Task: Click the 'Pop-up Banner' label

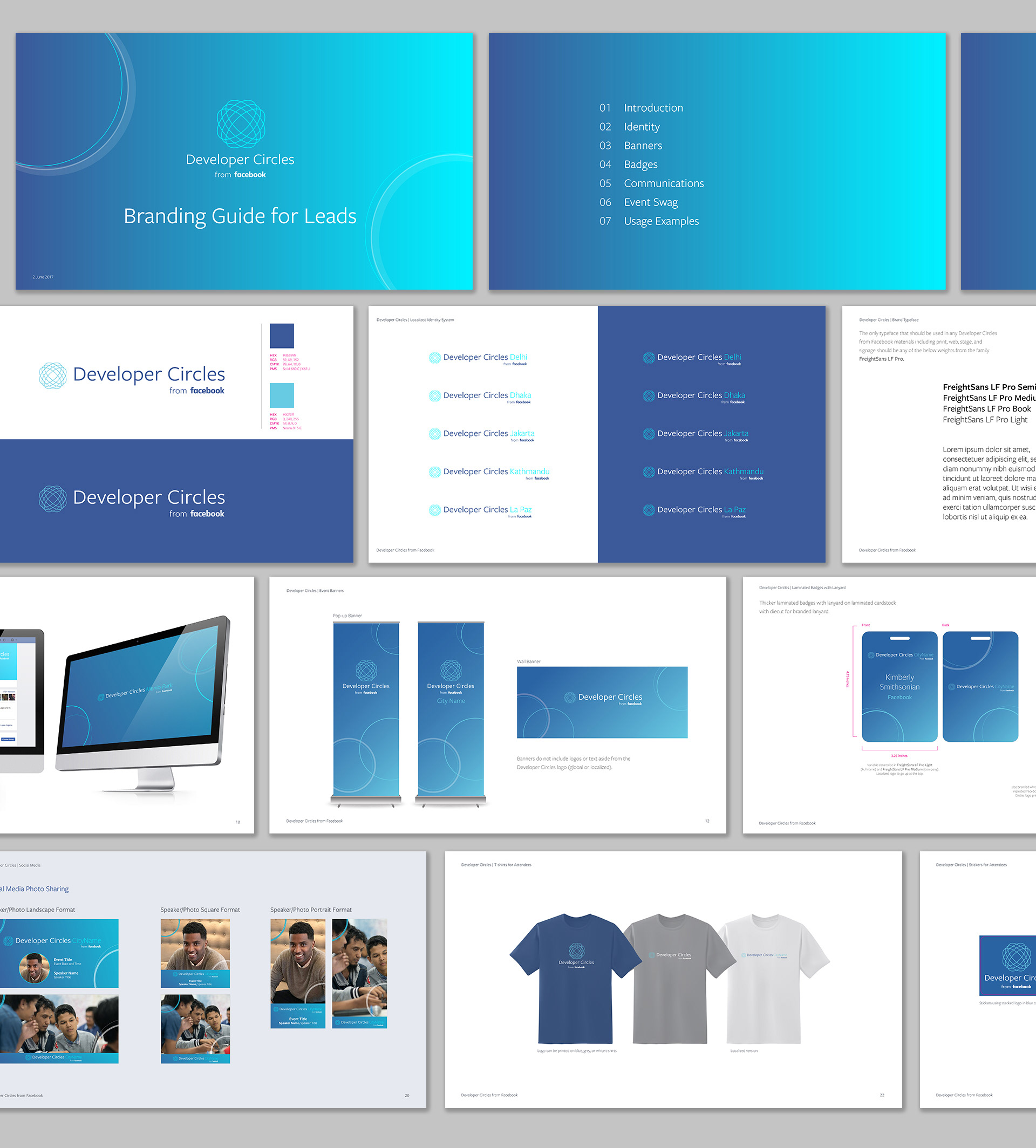Action: click(347, 616)
